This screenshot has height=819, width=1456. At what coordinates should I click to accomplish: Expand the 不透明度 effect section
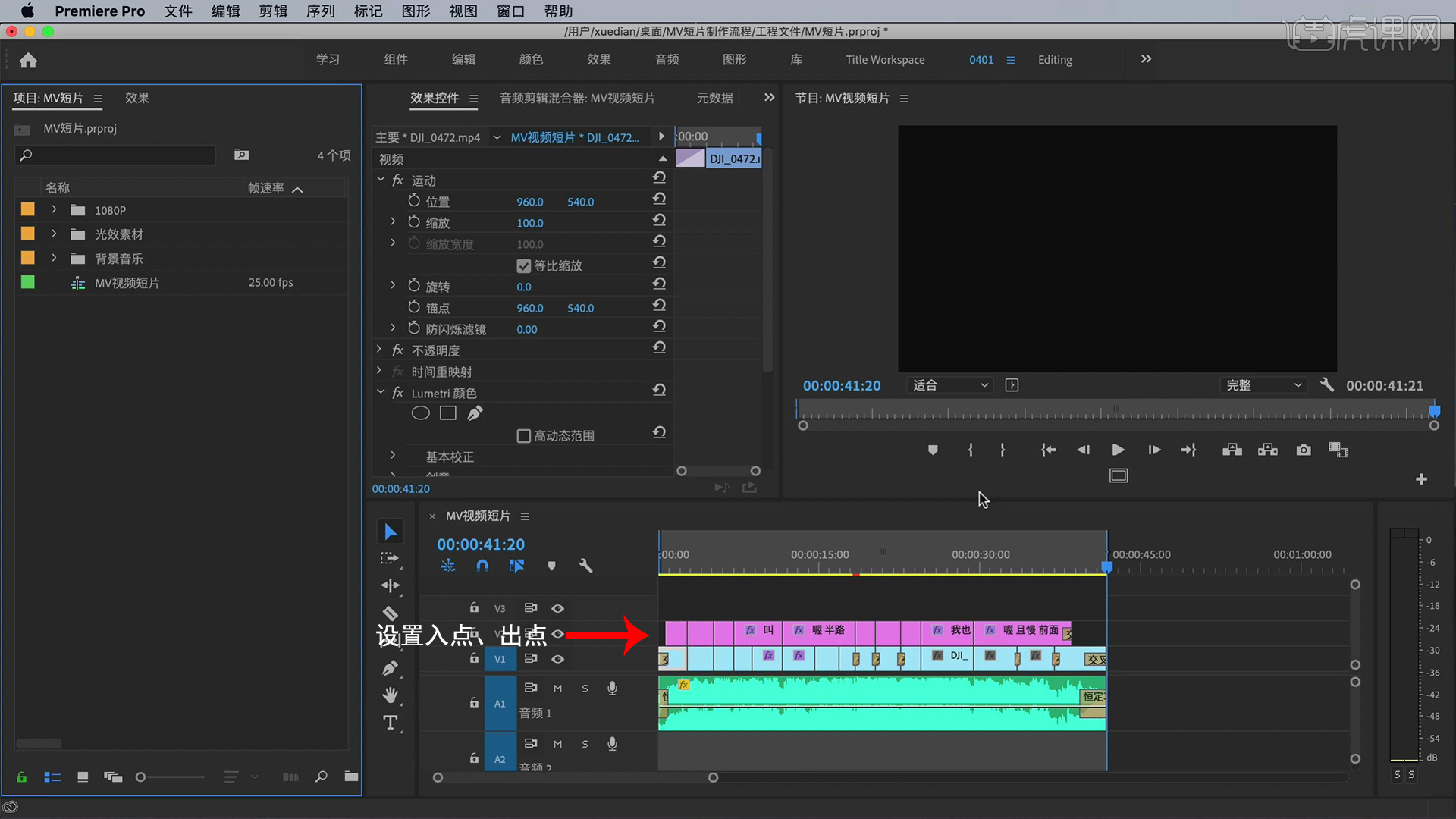point(379,350)
